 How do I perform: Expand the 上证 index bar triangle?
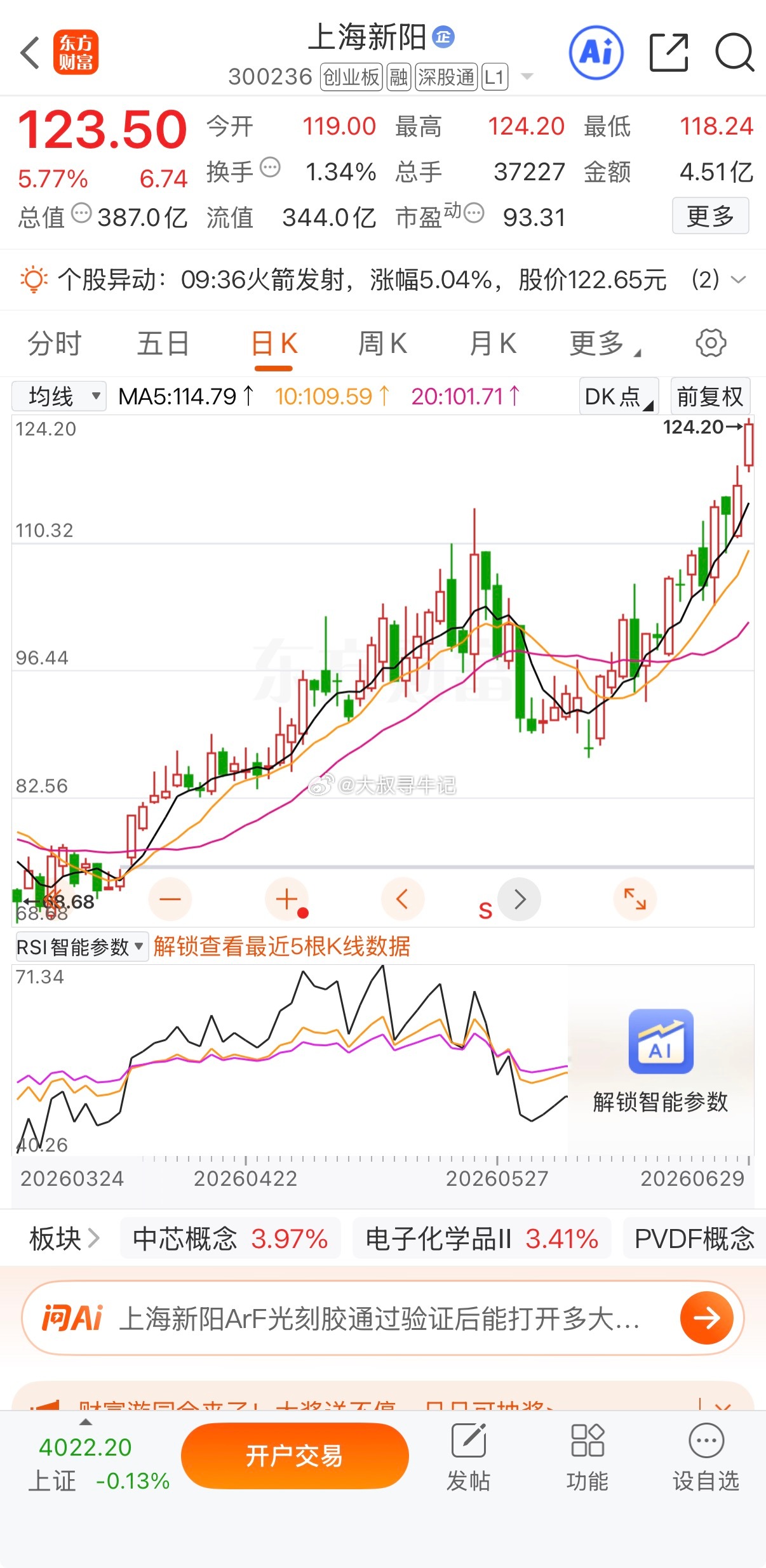[86, 1422]
